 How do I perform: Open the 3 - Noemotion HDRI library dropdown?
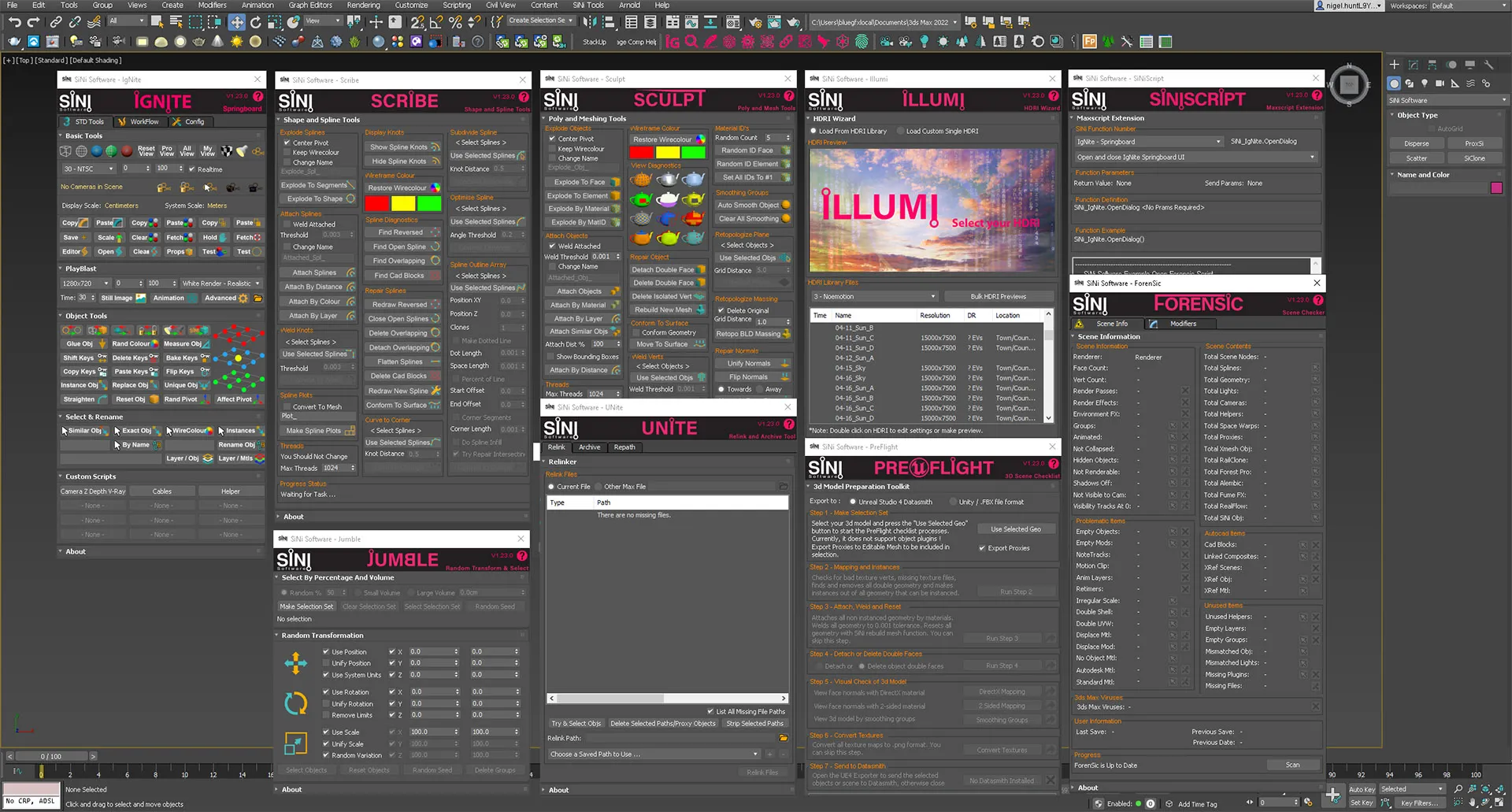point(874,297)
